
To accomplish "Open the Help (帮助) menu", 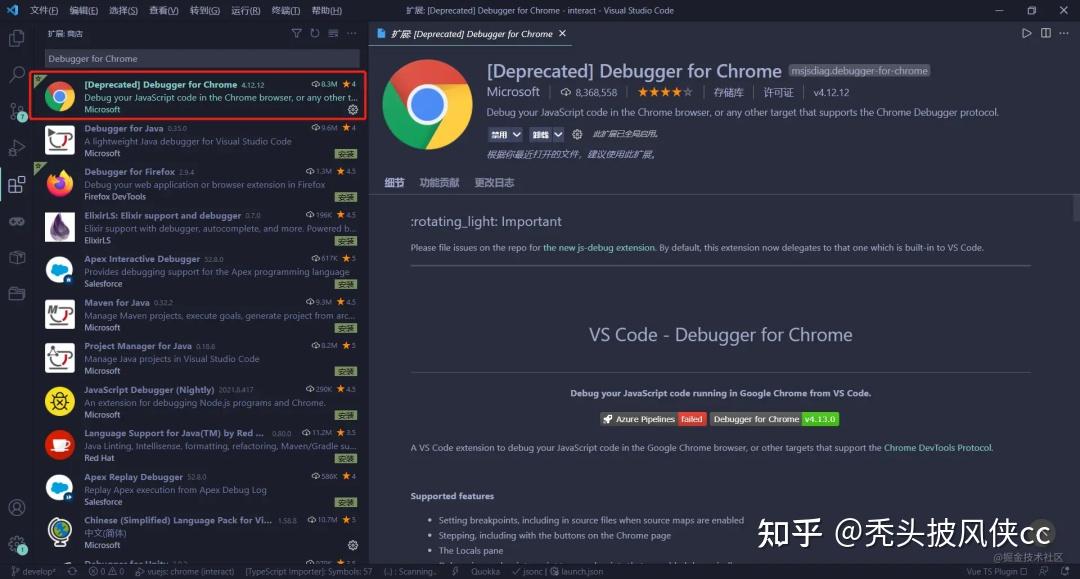I will (x=326, y=10).
